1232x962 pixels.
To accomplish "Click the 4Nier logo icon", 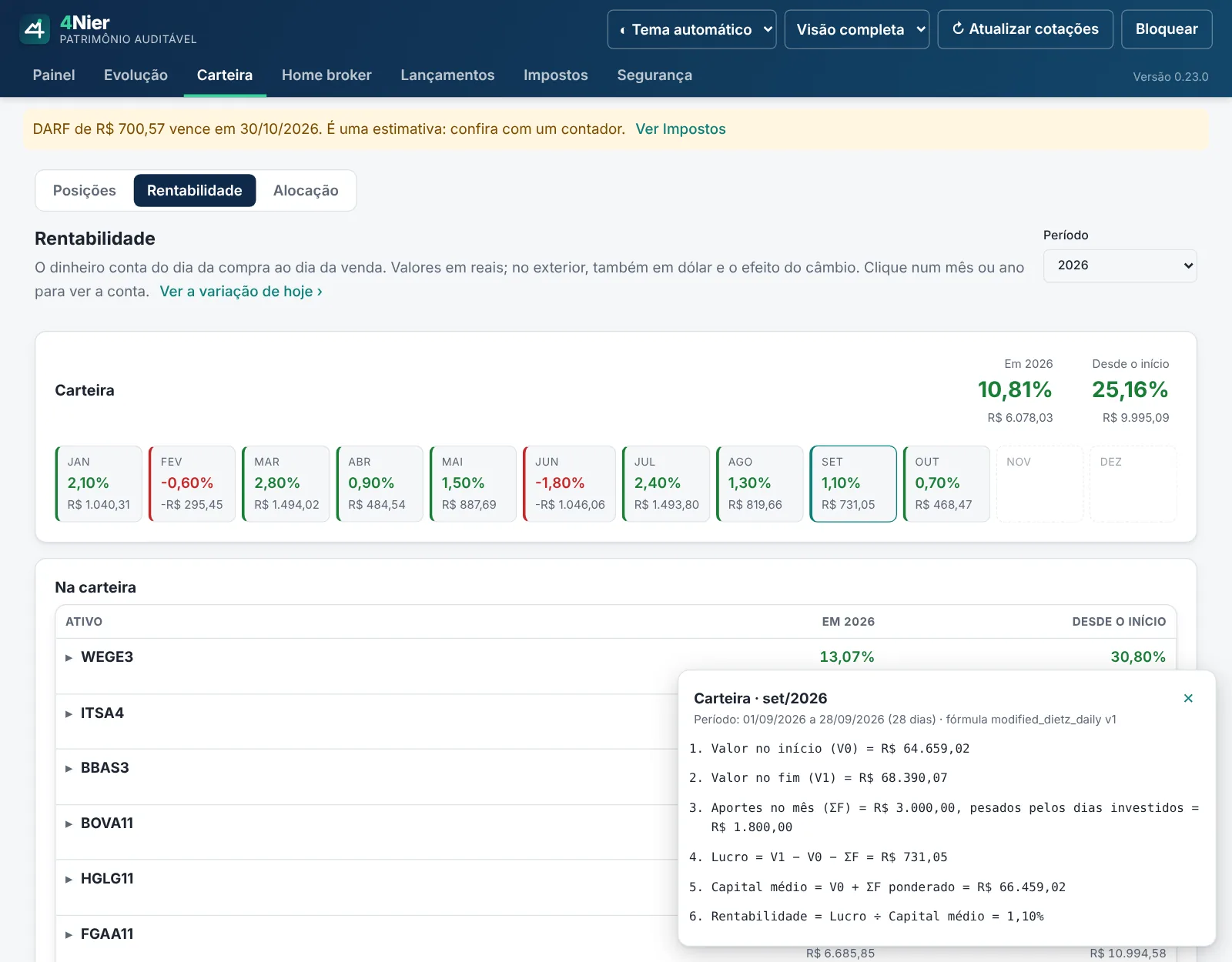I will pos(35,29).
